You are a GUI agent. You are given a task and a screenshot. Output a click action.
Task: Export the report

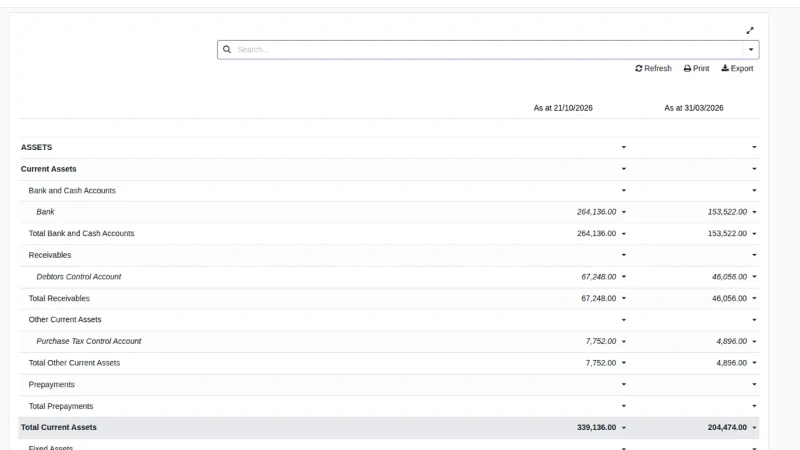tap(737, 68)
